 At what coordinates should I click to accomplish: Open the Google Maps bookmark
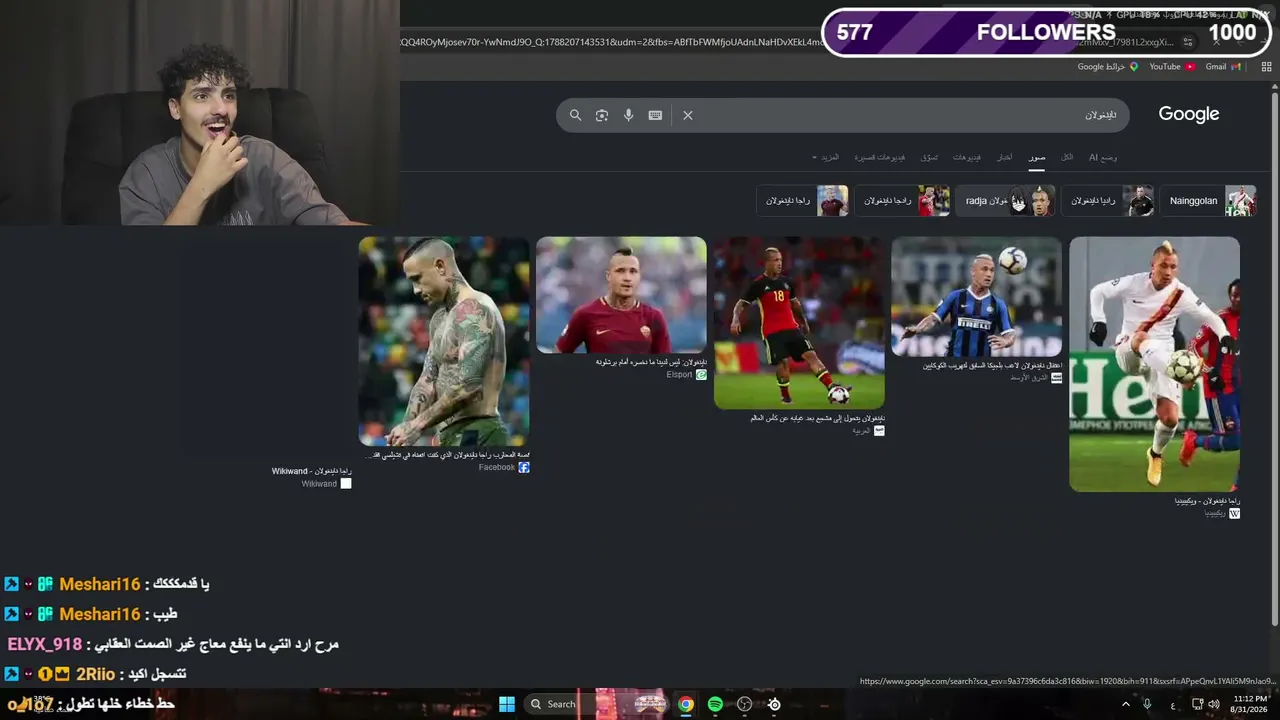(x=1108, y=67)
